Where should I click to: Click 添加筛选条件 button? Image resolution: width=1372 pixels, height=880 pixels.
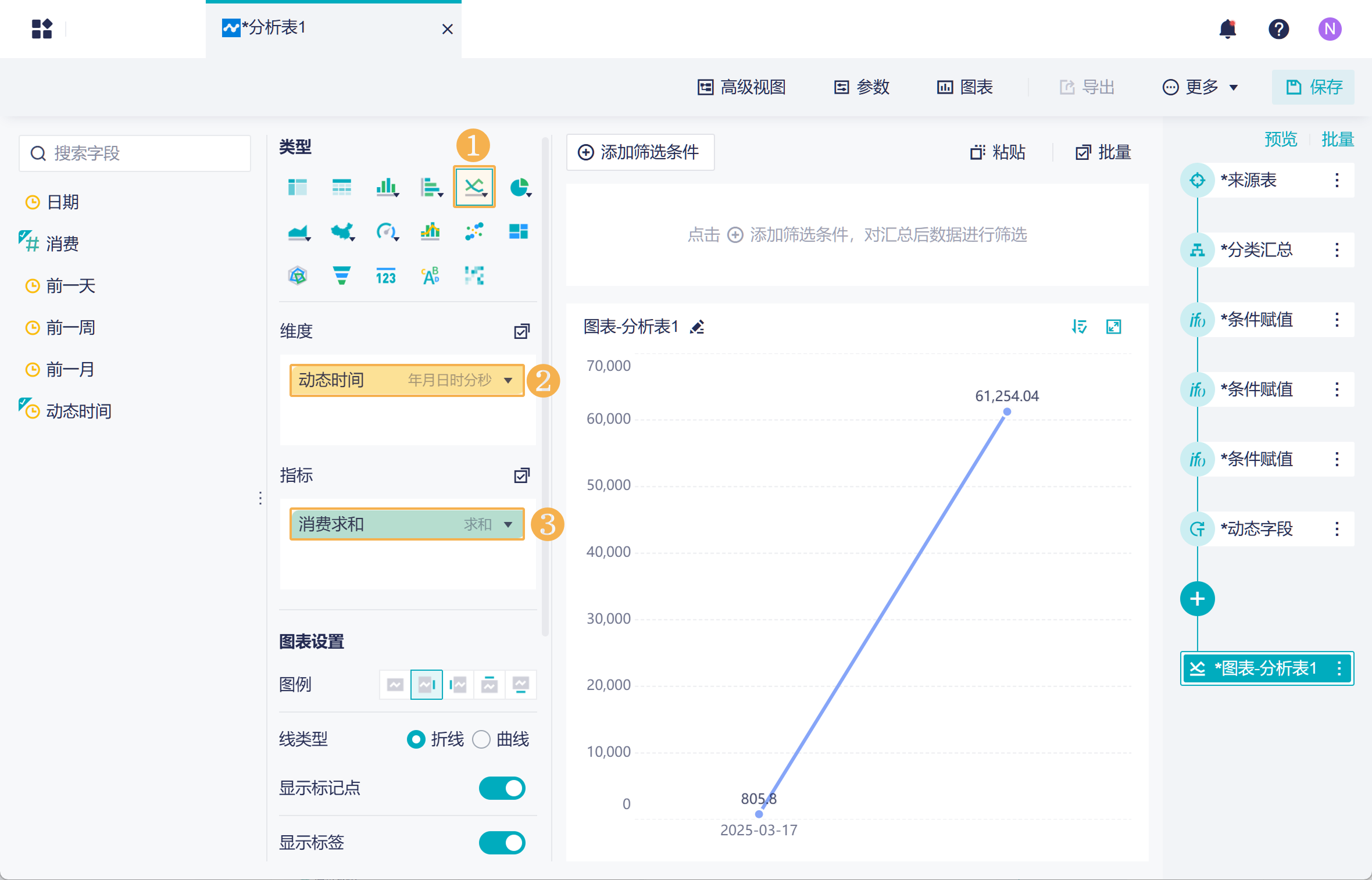point(639,152)
